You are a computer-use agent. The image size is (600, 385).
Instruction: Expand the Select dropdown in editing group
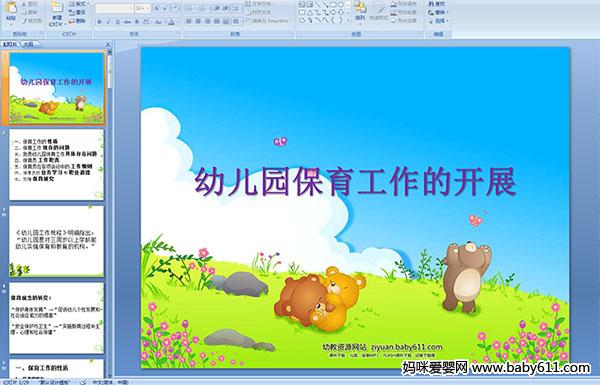pyautogui.click(x=447, y=21)
